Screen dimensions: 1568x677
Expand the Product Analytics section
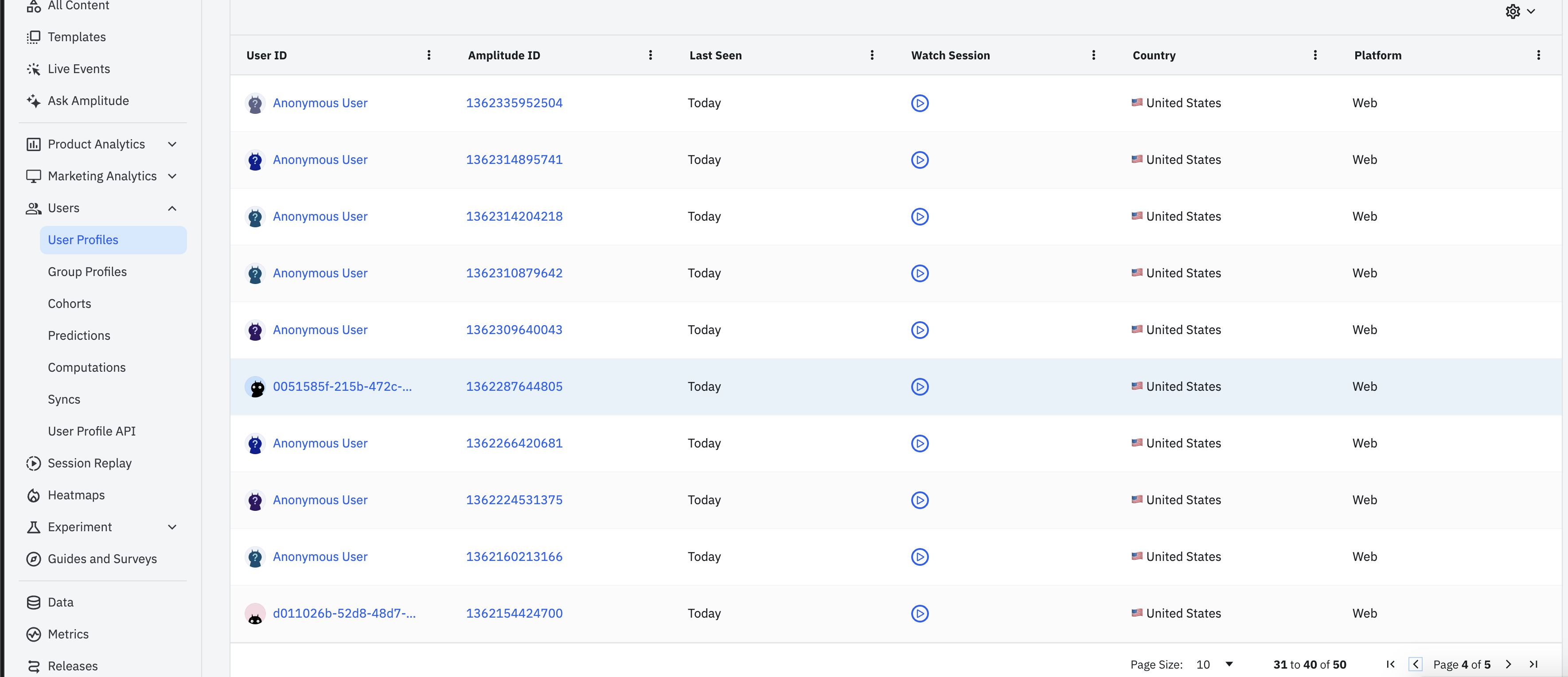pos(172,144)
